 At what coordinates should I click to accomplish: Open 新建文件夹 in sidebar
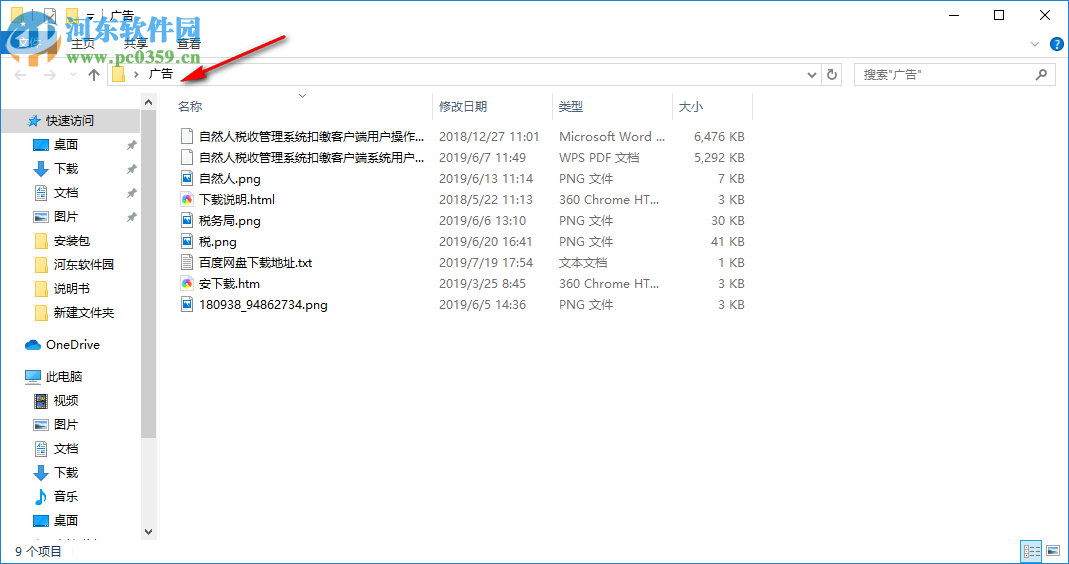click(84, 313)
